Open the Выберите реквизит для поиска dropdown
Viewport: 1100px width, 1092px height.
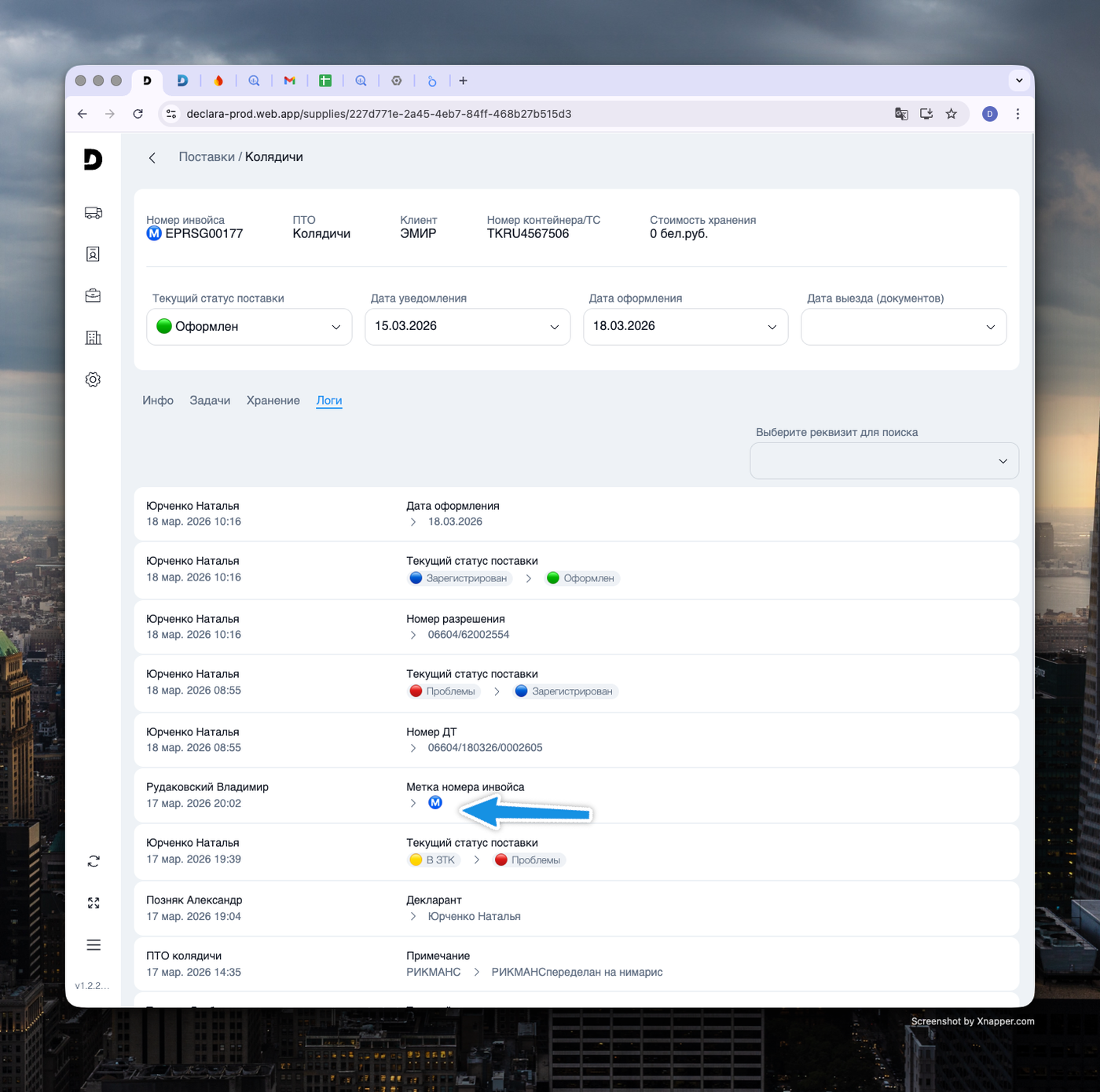point(884,461)
